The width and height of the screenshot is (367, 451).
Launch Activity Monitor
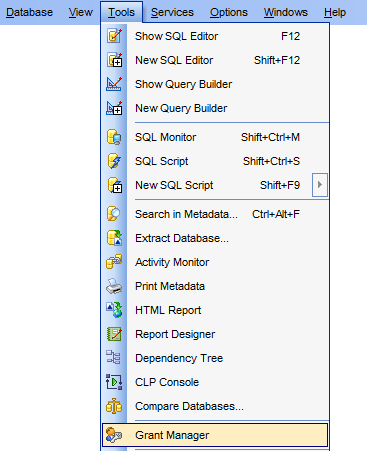pos(215,262)
